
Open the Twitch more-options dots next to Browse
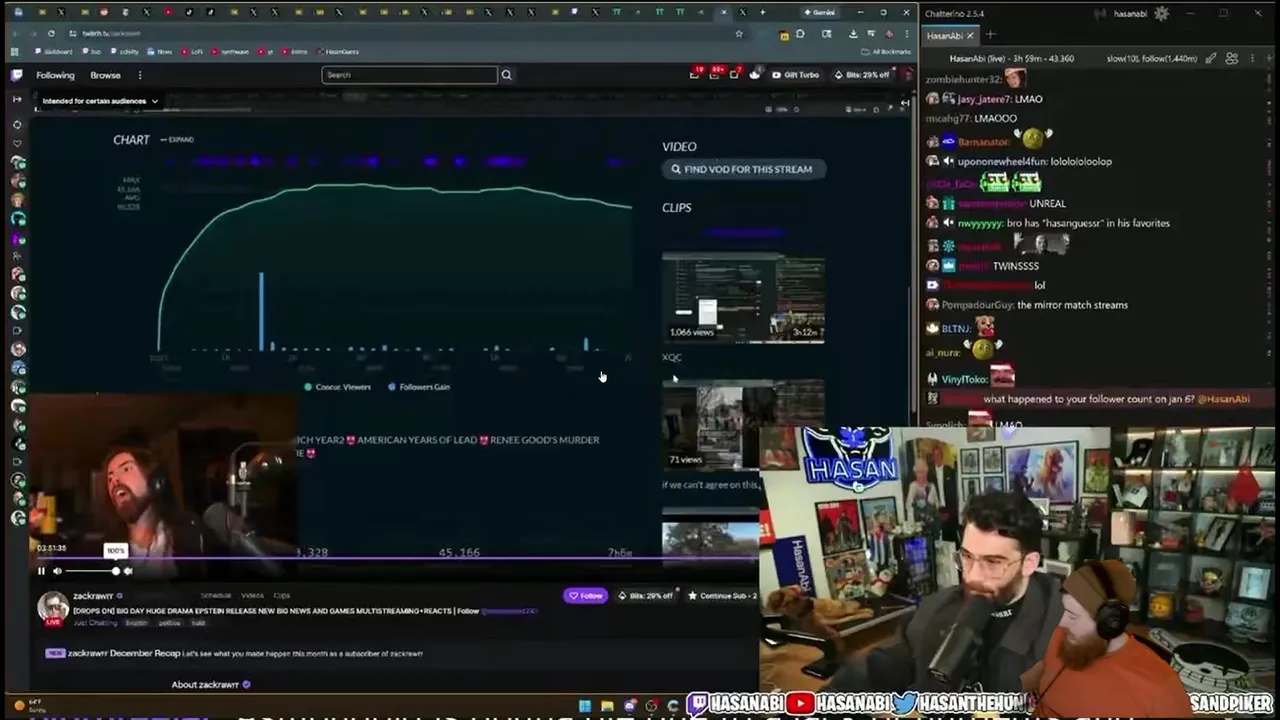(x=140, y=75)
